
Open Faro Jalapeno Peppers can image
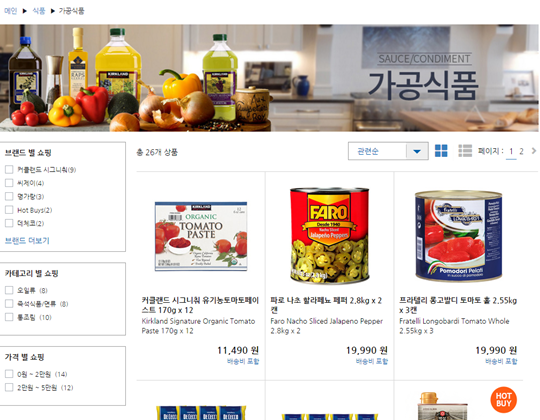[x=329, y=236]
